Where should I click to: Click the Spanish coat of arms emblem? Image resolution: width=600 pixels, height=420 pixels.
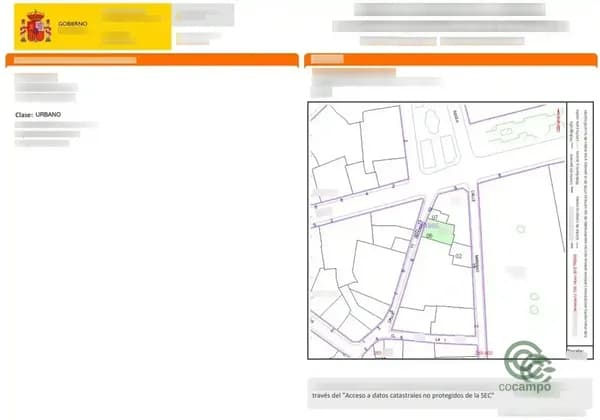click(x=36, y=27)
